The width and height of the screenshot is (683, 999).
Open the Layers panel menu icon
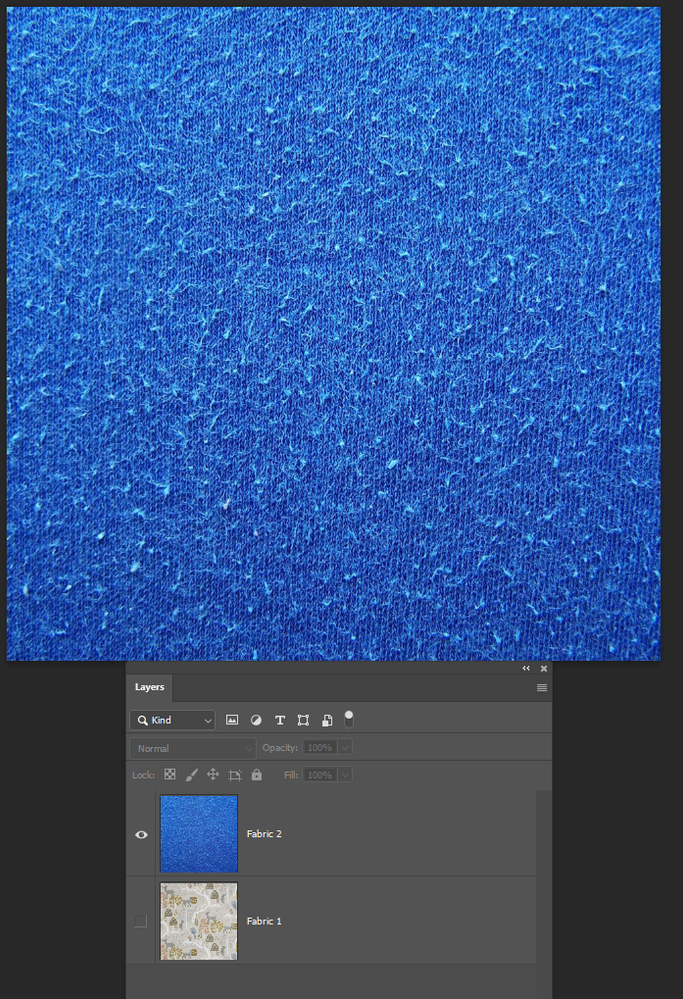pyautogui.click(x=542, y=687)
